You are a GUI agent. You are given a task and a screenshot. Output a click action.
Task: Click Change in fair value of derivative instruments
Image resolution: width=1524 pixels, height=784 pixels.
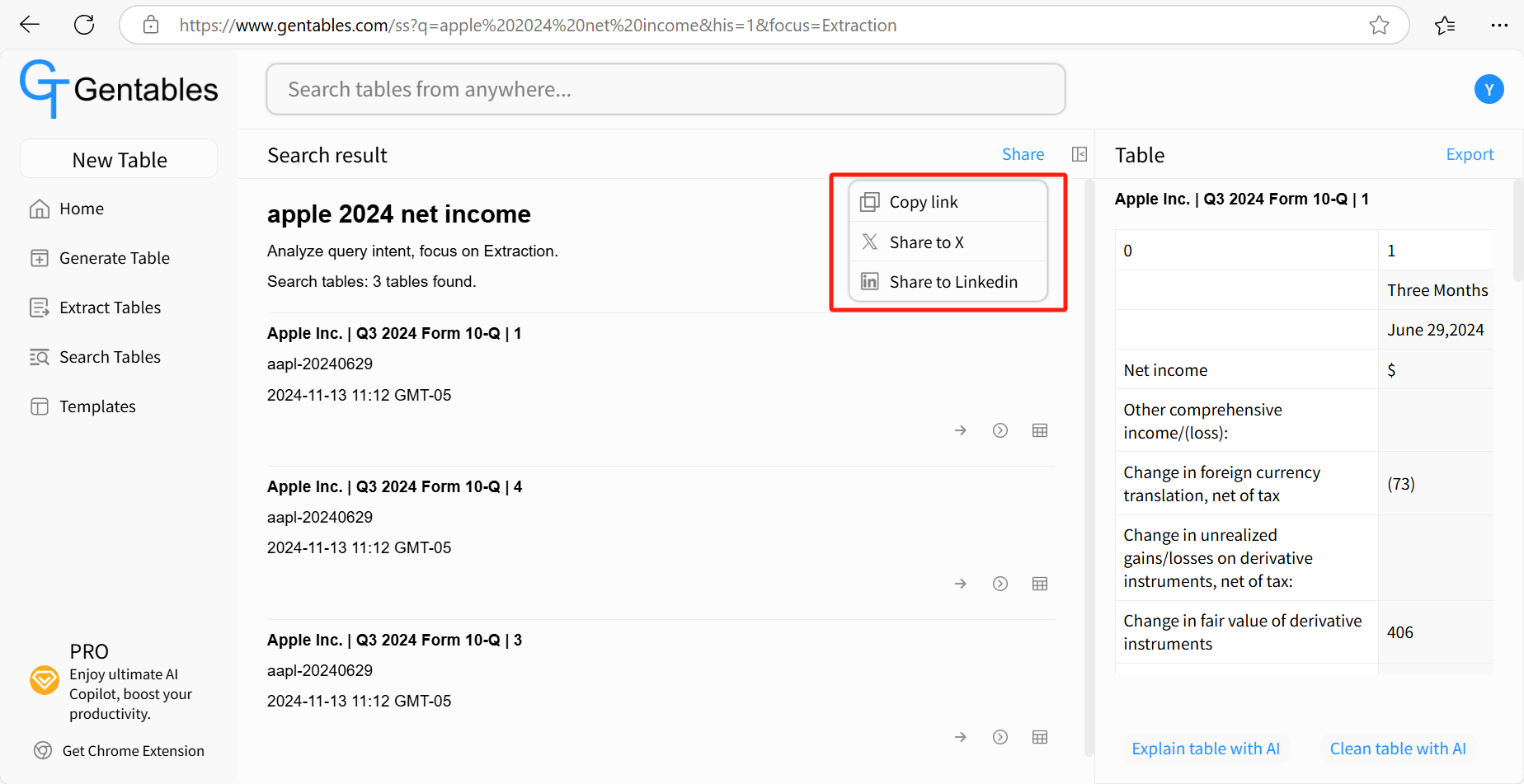(x=1247, y=632)
